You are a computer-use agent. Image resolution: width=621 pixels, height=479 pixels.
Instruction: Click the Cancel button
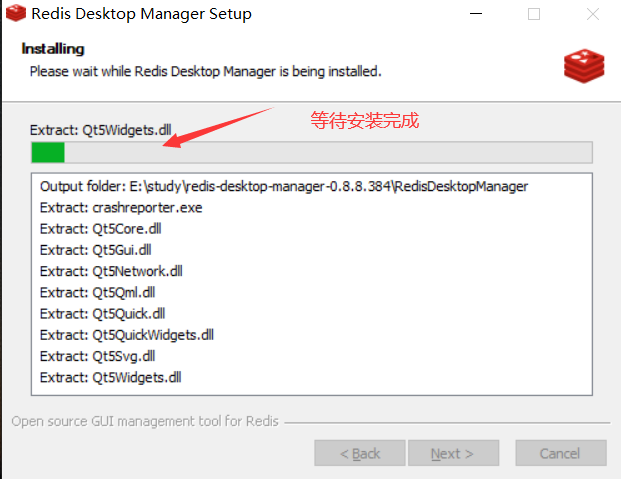561,453
